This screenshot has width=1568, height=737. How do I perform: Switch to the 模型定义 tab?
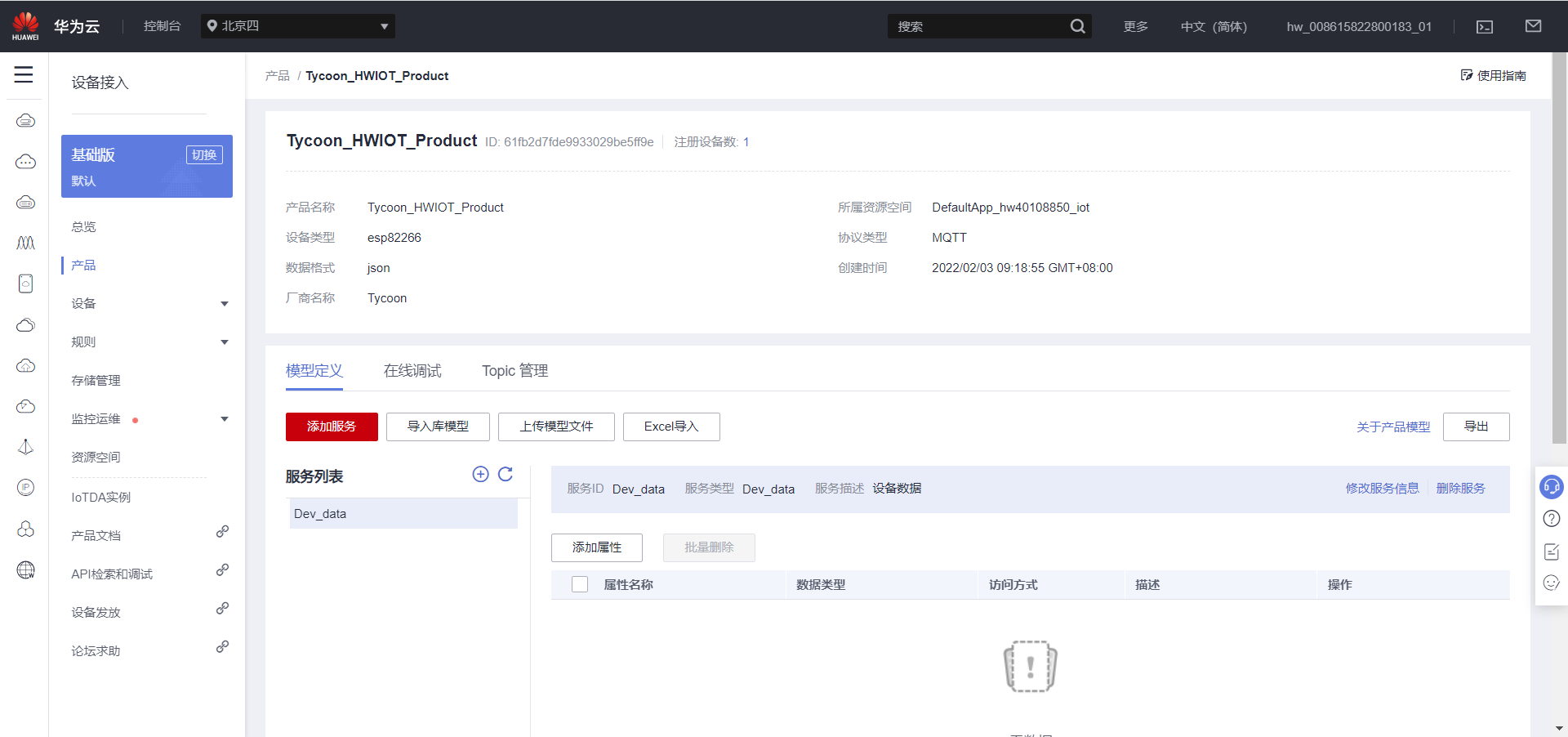(314, 371)
